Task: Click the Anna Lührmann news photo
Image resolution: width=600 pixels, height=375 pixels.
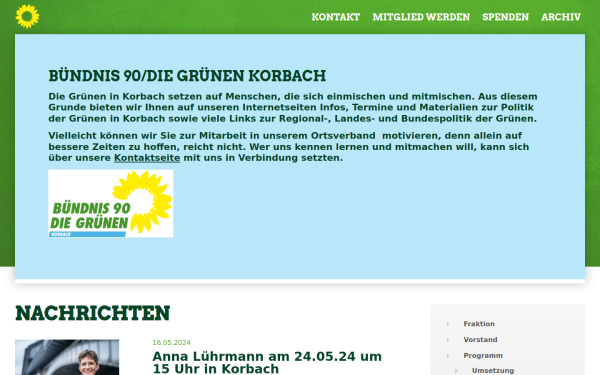Action: tap(67, 357)
